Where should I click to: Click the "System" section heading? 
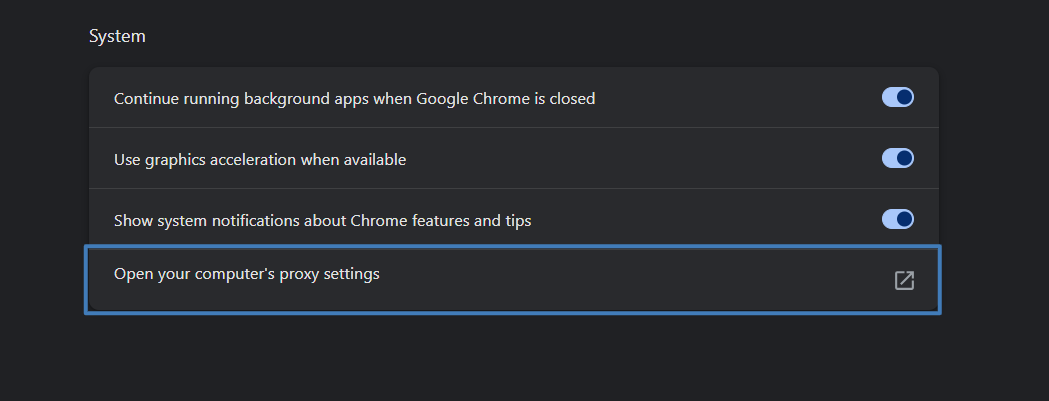[117, 36]
